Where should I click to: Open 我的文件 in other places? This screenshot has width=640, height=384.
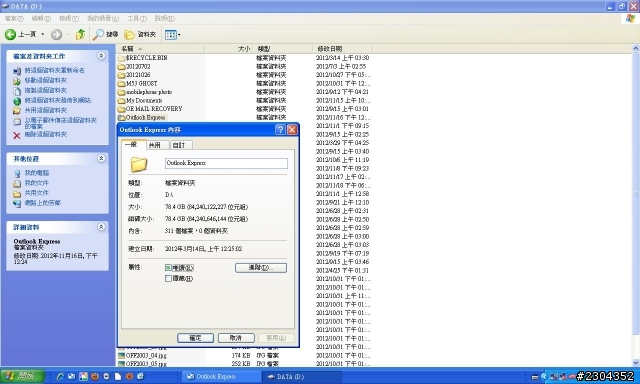pyautogui.click(x=37, y=183)
